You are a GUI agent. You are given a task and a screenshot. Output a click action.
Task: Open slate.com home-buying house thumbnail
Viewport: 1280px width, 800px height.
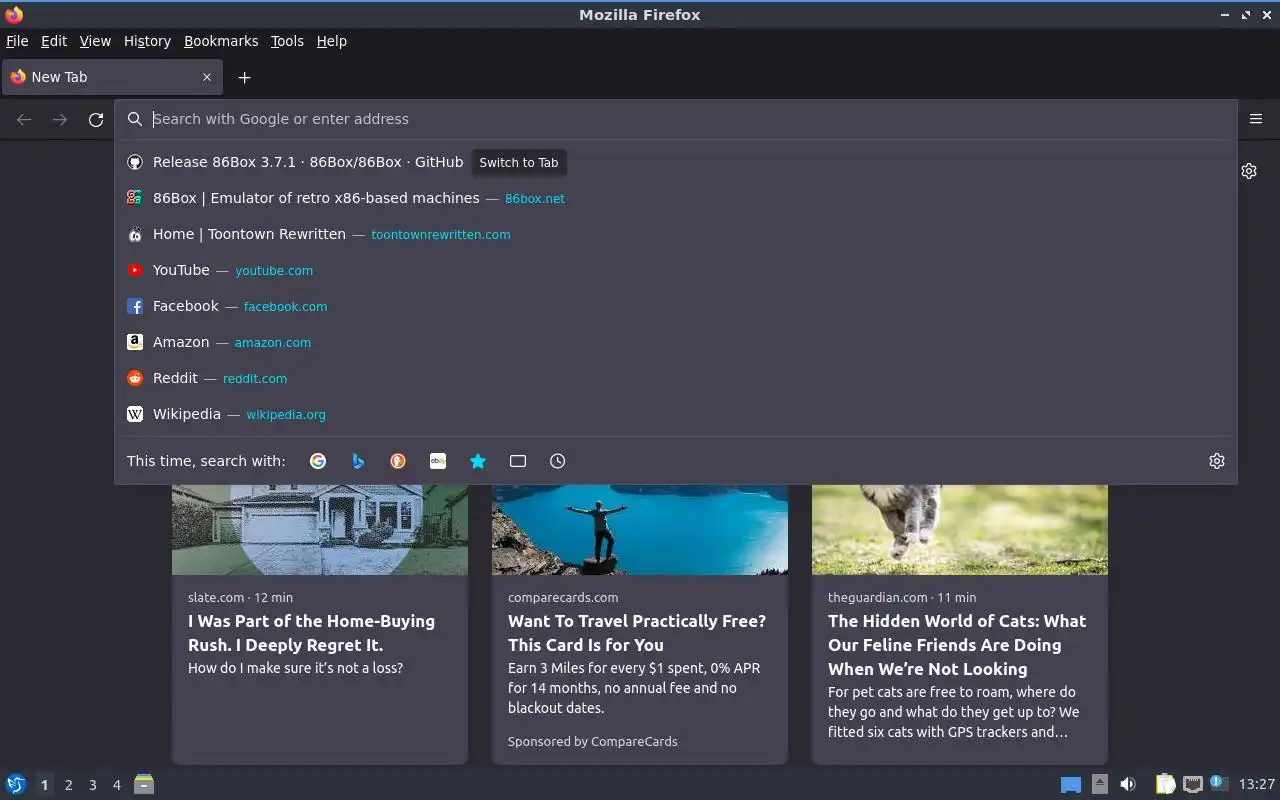(320, 530)
